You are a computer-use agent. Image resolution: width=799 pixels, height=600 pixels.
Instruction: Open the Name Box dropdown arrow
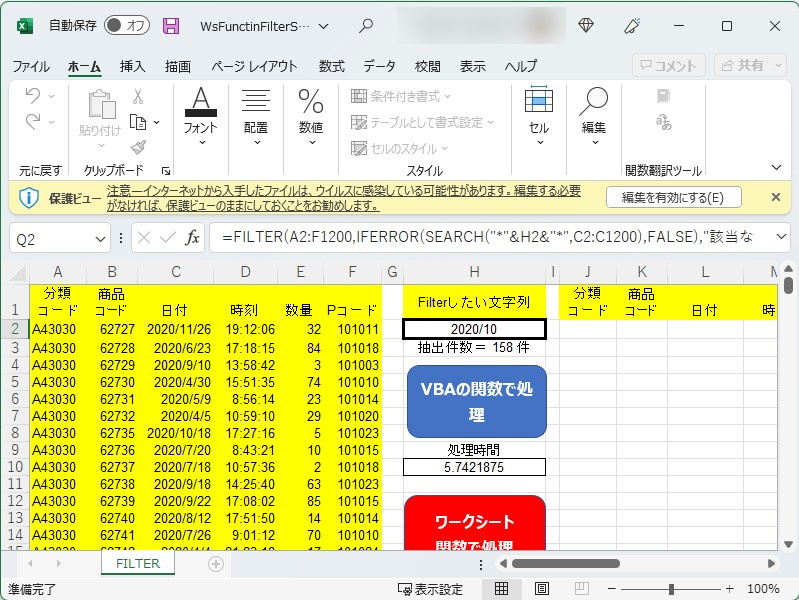click(x=100, y=239)
